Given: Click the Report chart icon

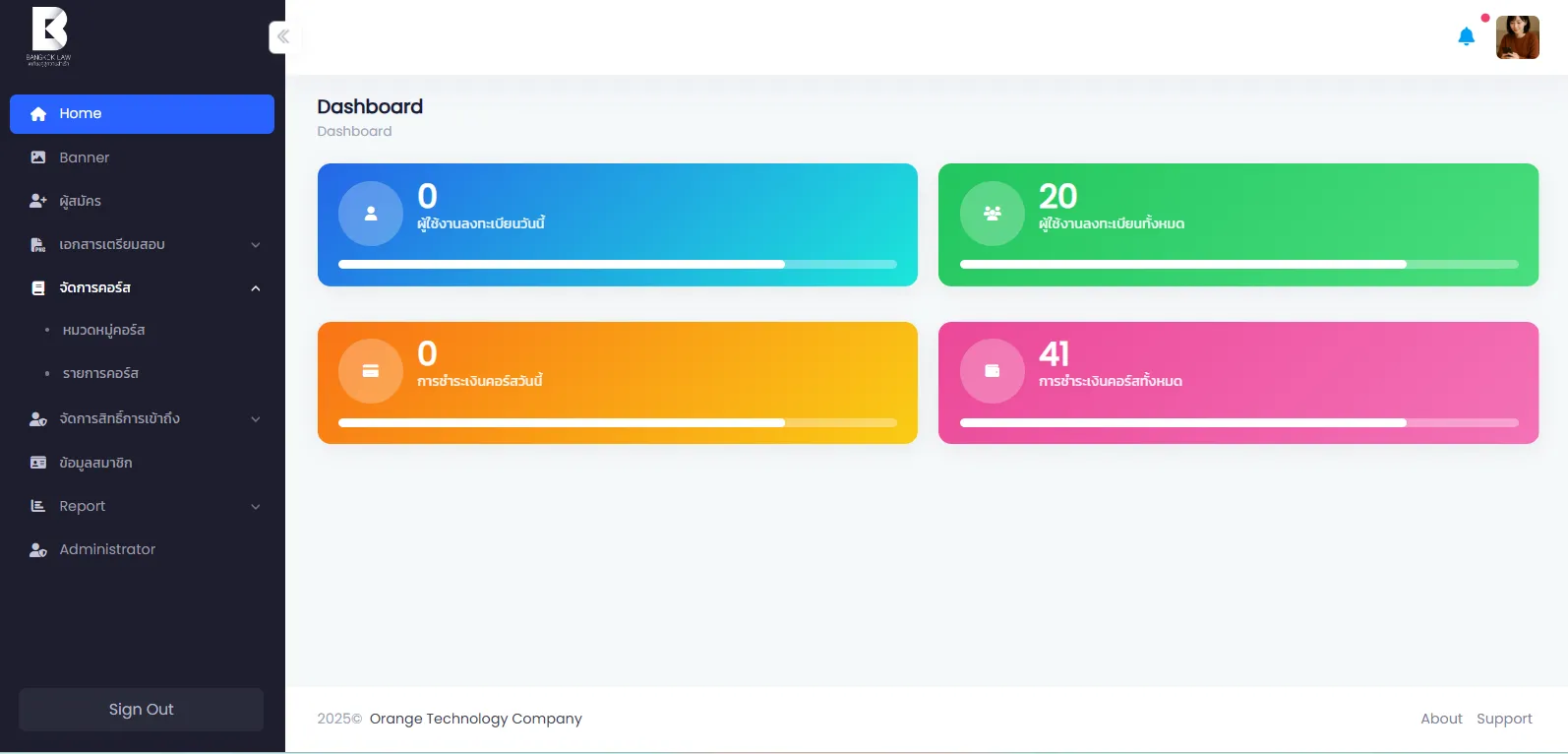Looking at the screenshot, I should (38, 506).
